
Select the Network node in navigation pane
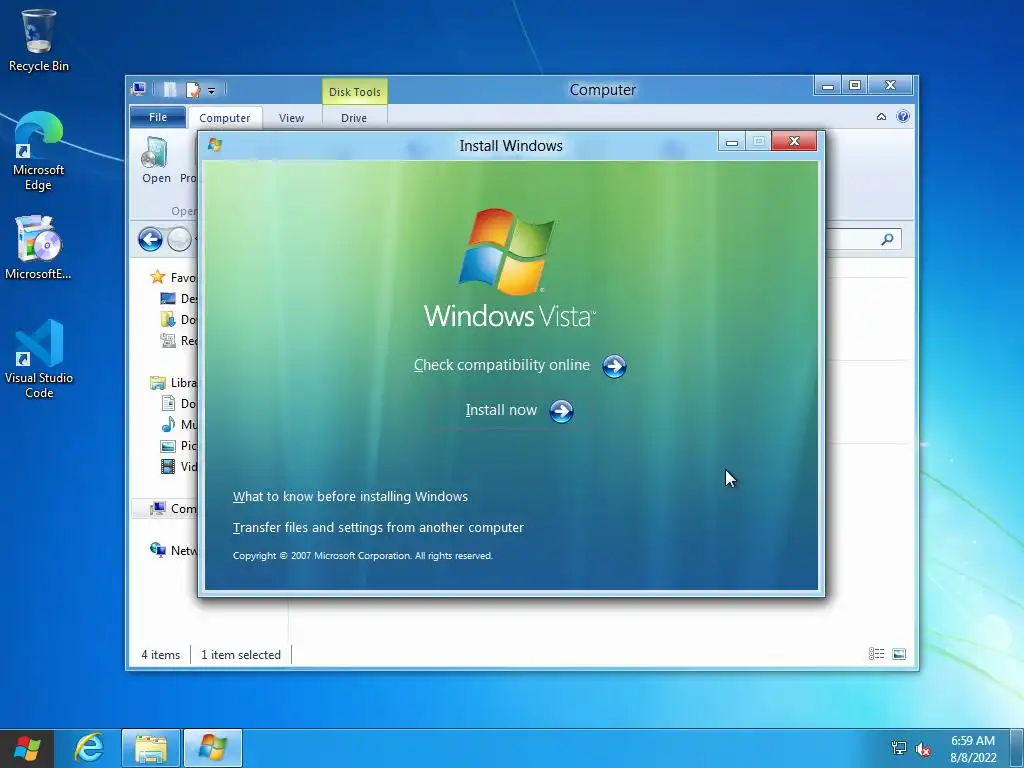173,550
